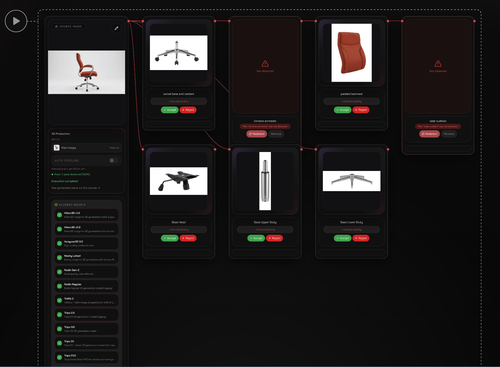Toggle the Hunyuan3D 3.0 model check
Viewport: 500px width, 367px height.
(59, 243)
